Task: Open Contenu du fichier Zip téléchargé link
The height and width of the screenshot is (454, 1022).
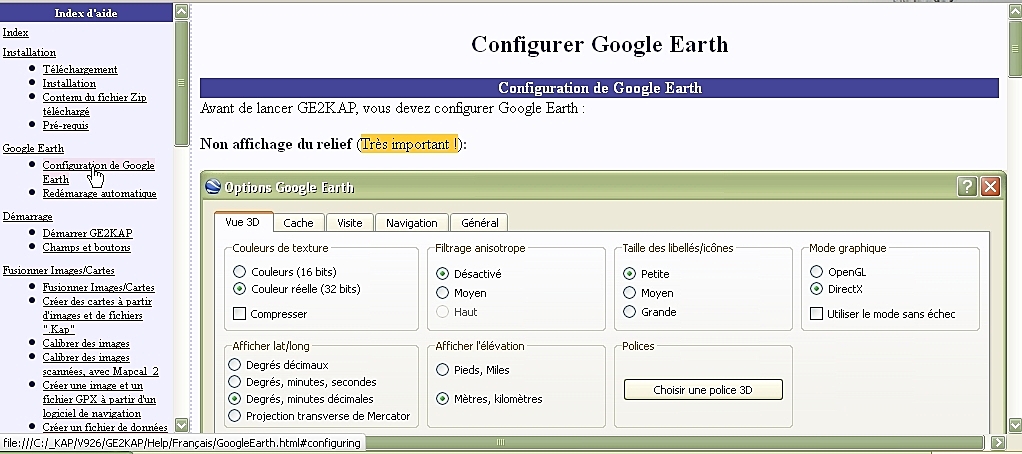Action: tap(95, 104)
